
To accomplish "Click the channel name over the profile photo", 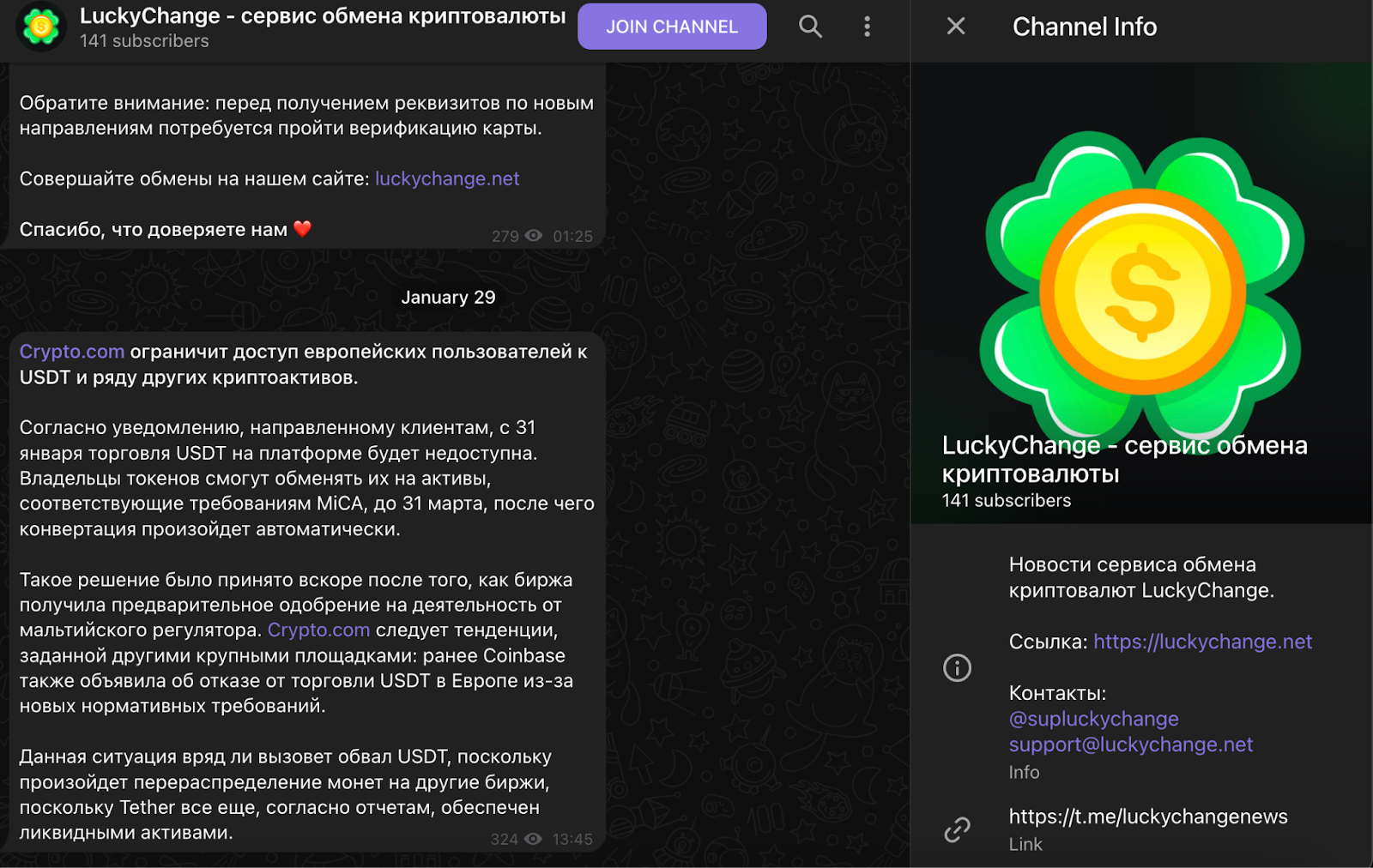I will (1124, 459).
